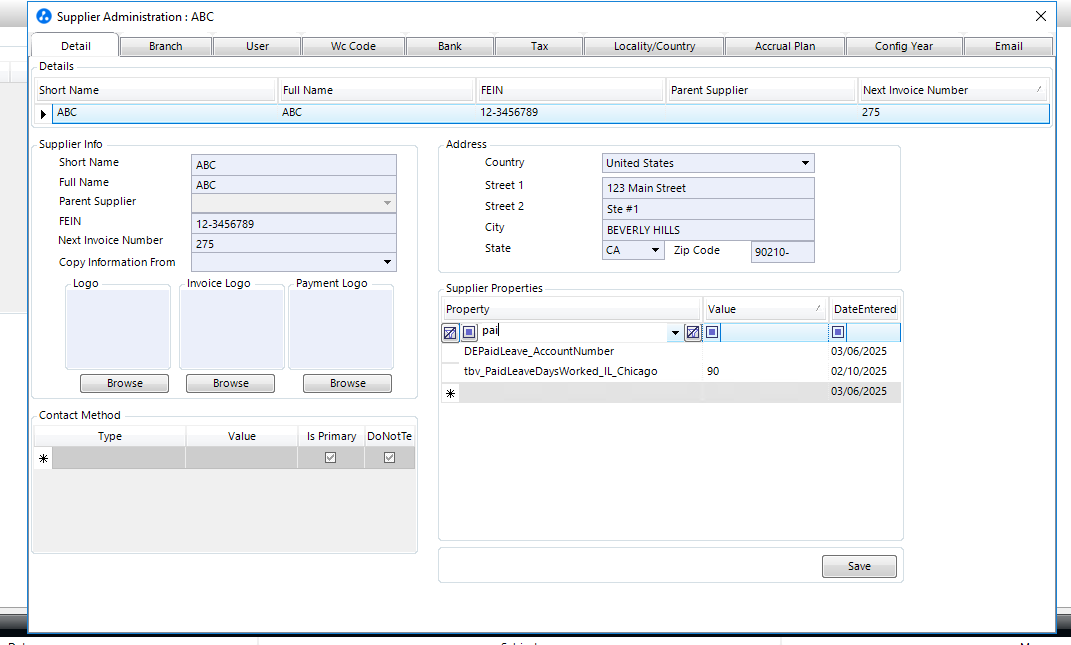Click the Save button

point(859,567)
